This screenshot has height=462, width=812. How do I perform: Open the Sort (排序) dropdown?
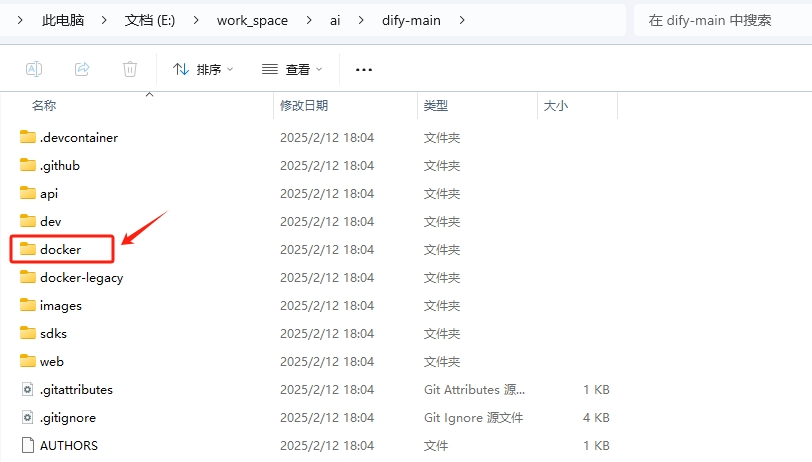(202, 69)
